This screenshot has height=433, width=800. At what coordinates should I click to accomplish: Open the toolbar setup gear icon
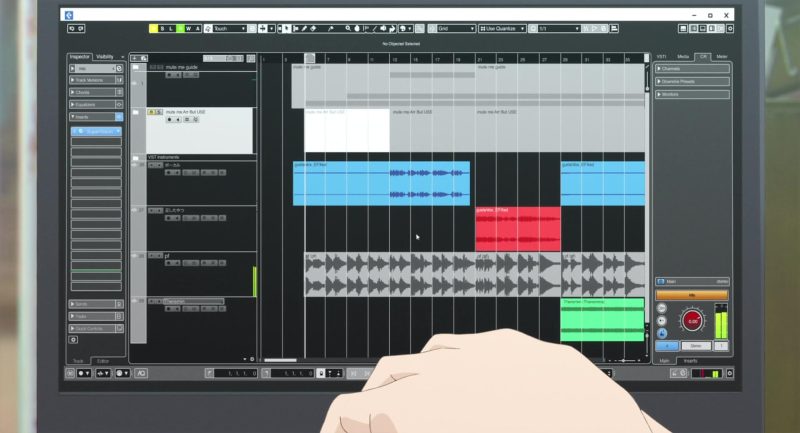pos(730,29)
